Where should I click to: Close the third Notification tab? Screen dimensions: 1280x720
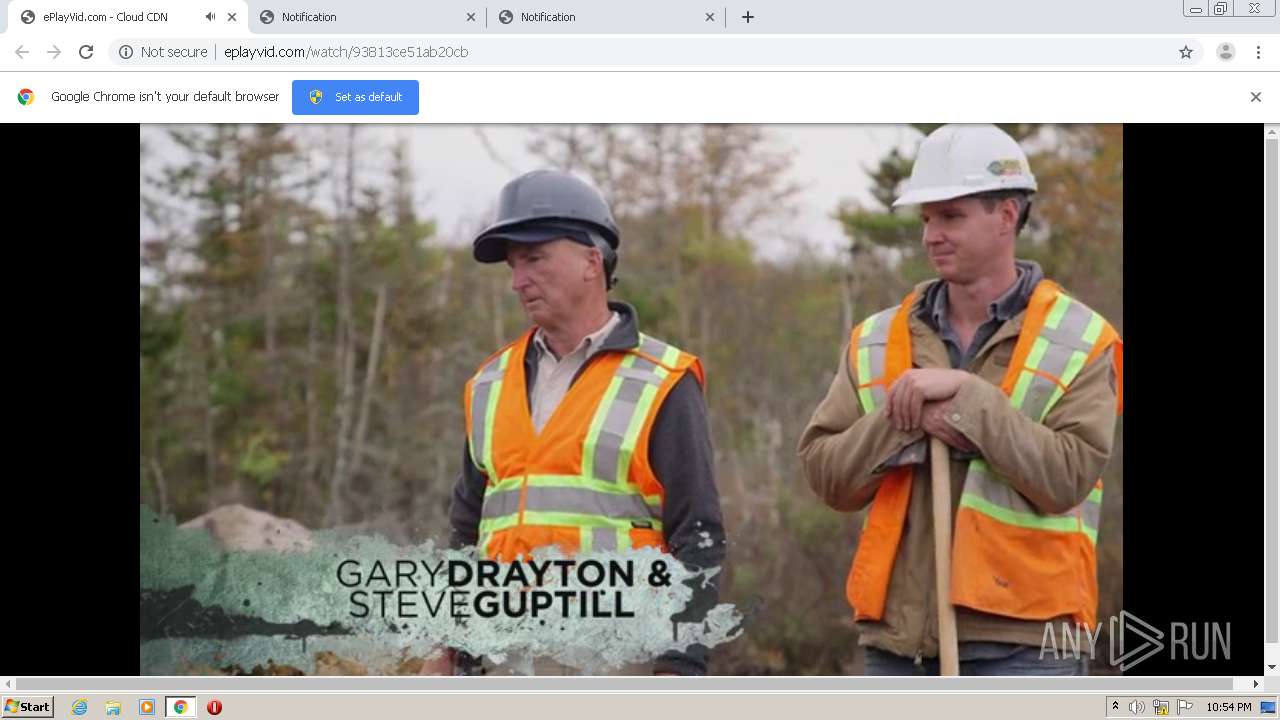coord(710,17)
